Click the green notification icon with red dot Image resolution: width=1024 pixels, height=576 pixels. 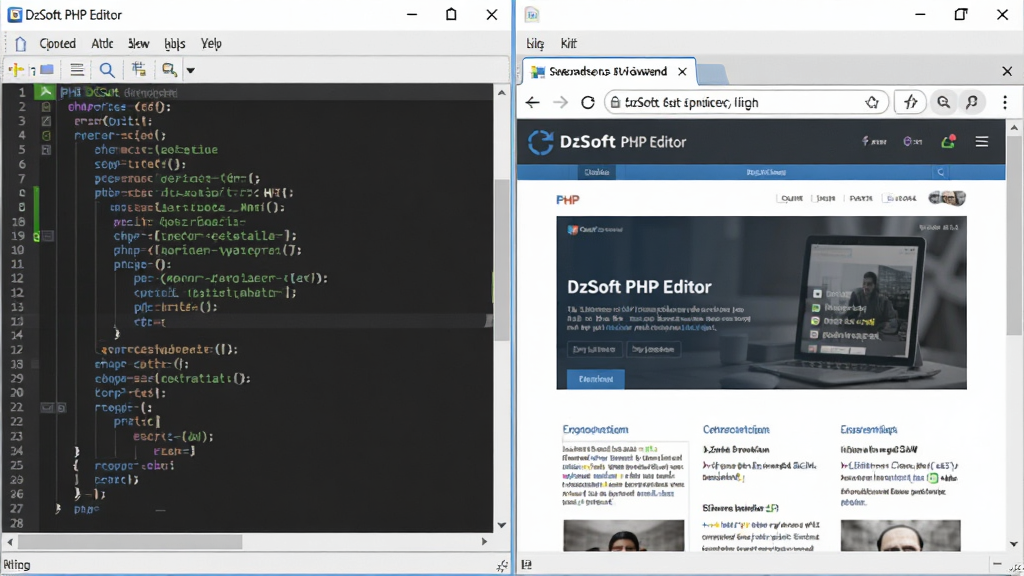tap(948, 141)
